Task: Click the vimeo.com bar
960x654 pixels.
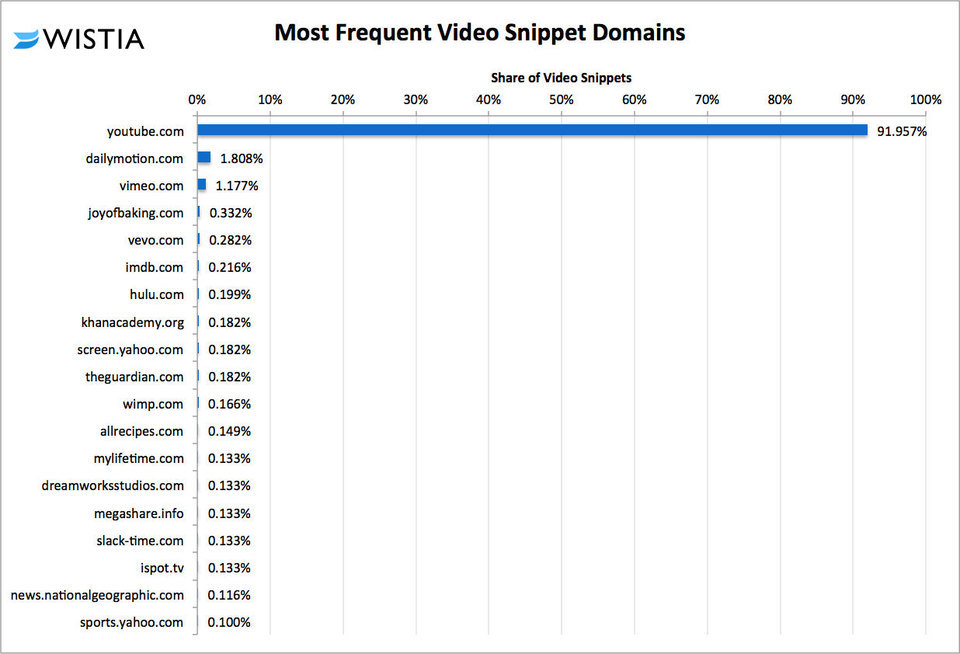Action: click(x=202, y=185)
